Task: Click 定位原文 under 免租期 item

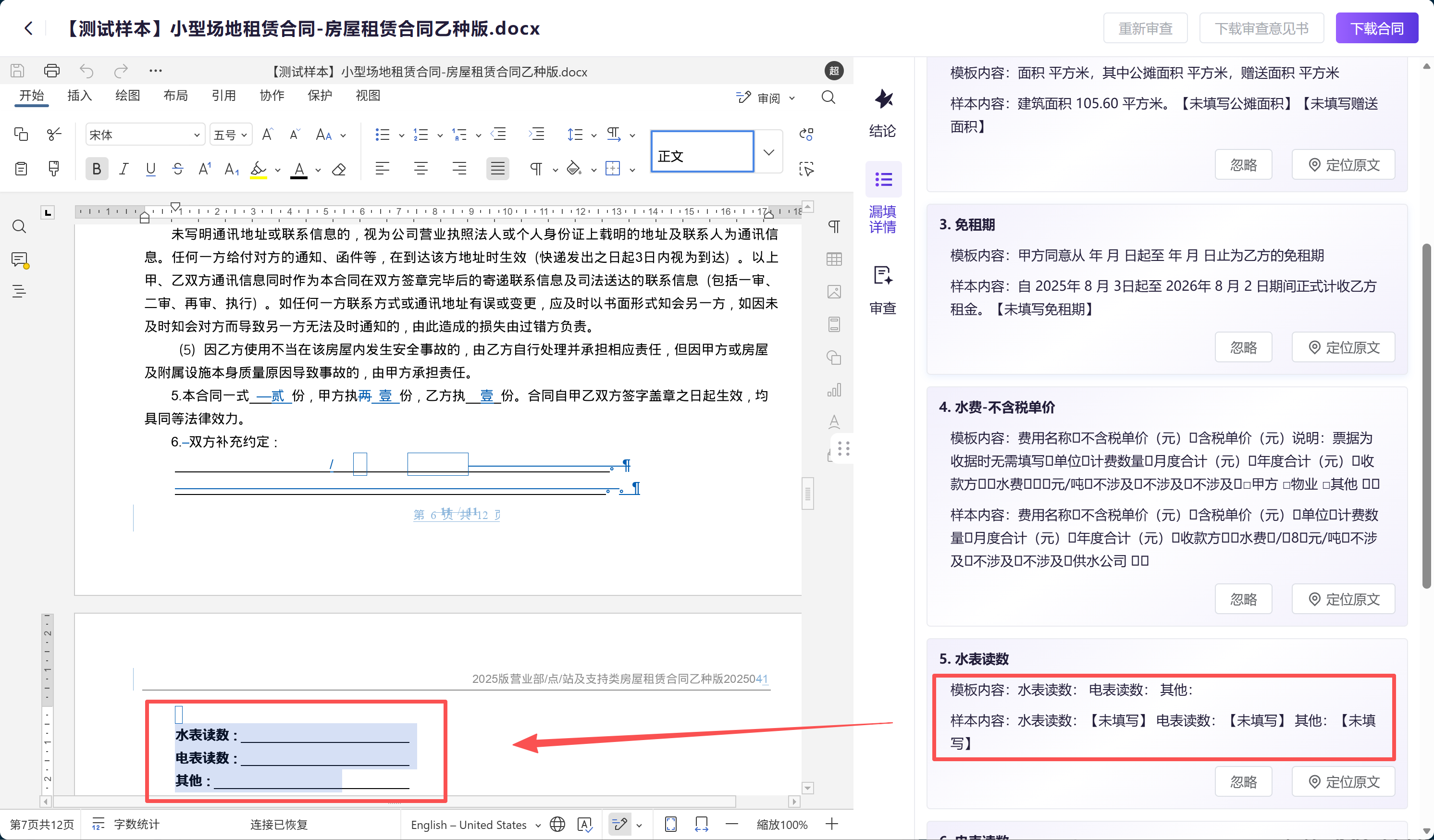Action: 1343,347
